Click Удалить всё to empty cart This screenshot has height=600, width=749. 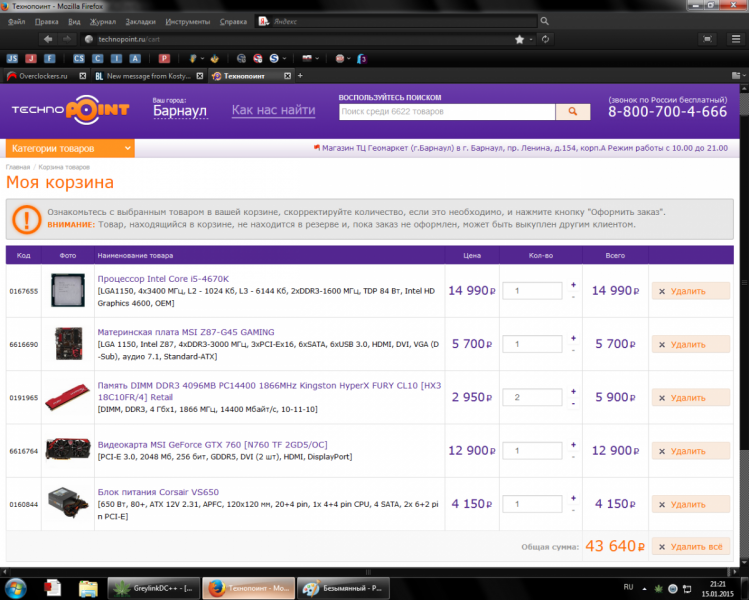(691, 546)
